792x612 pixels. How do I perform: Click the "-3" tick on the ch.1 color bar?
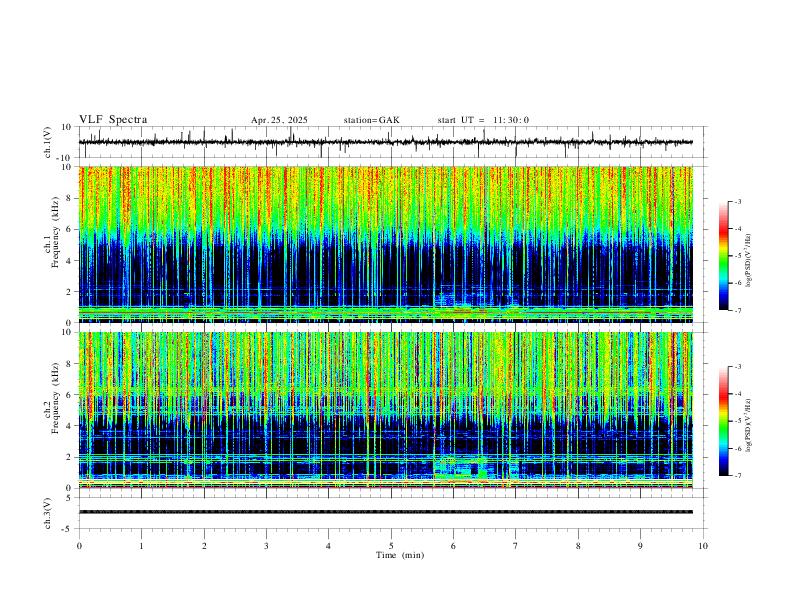[x=738, y=202]
